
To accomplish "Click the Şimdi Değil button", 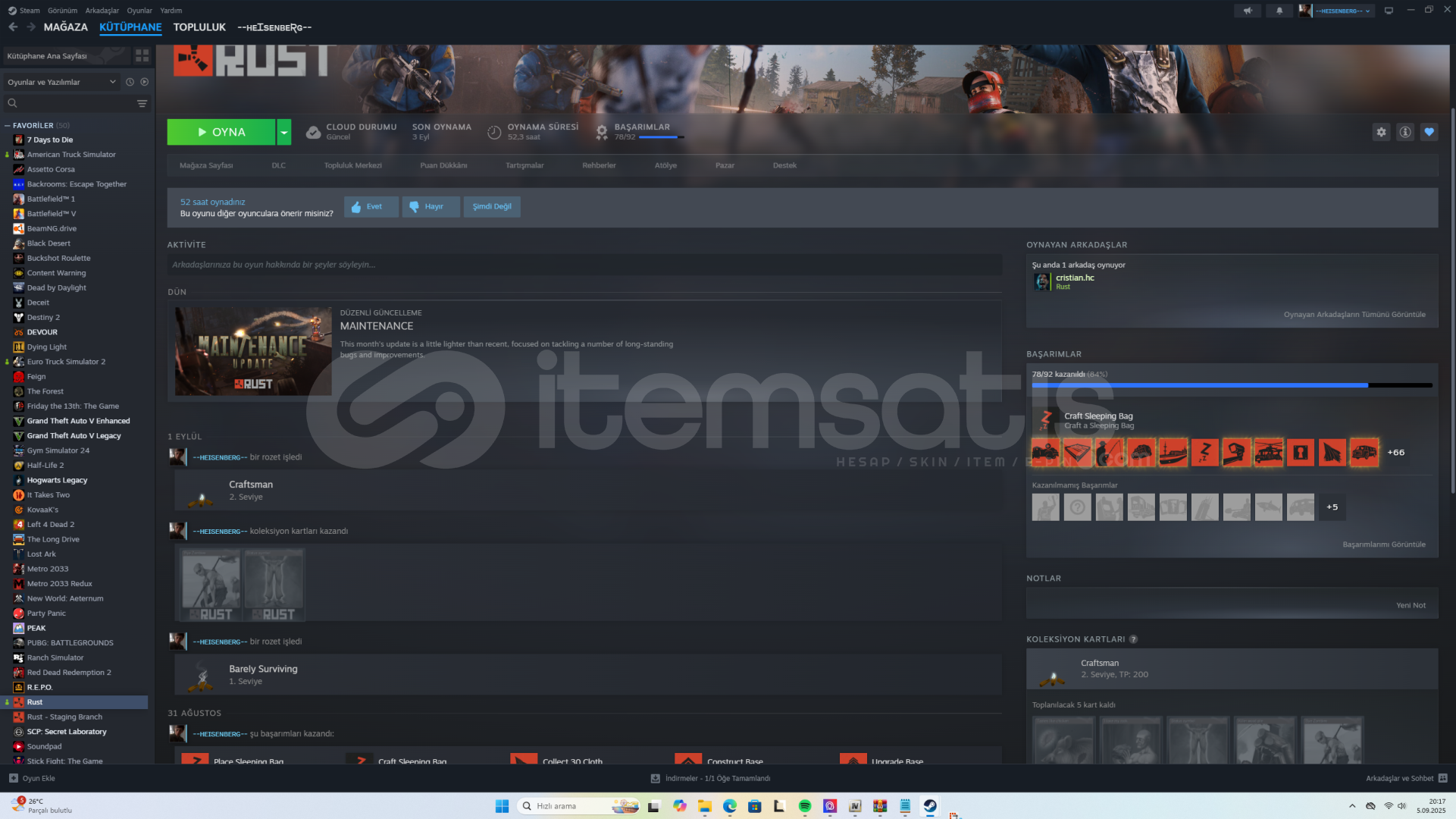I will pos(492,207).
